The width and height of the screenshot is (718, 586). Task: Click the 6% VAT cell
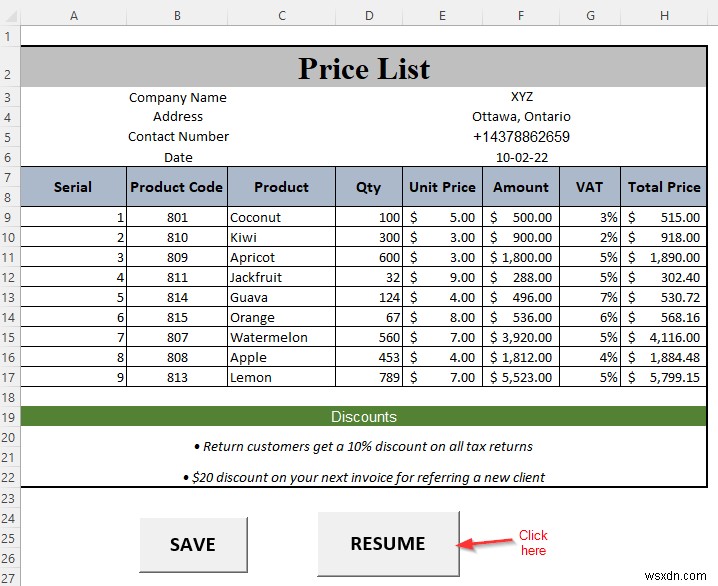point(590,317)
